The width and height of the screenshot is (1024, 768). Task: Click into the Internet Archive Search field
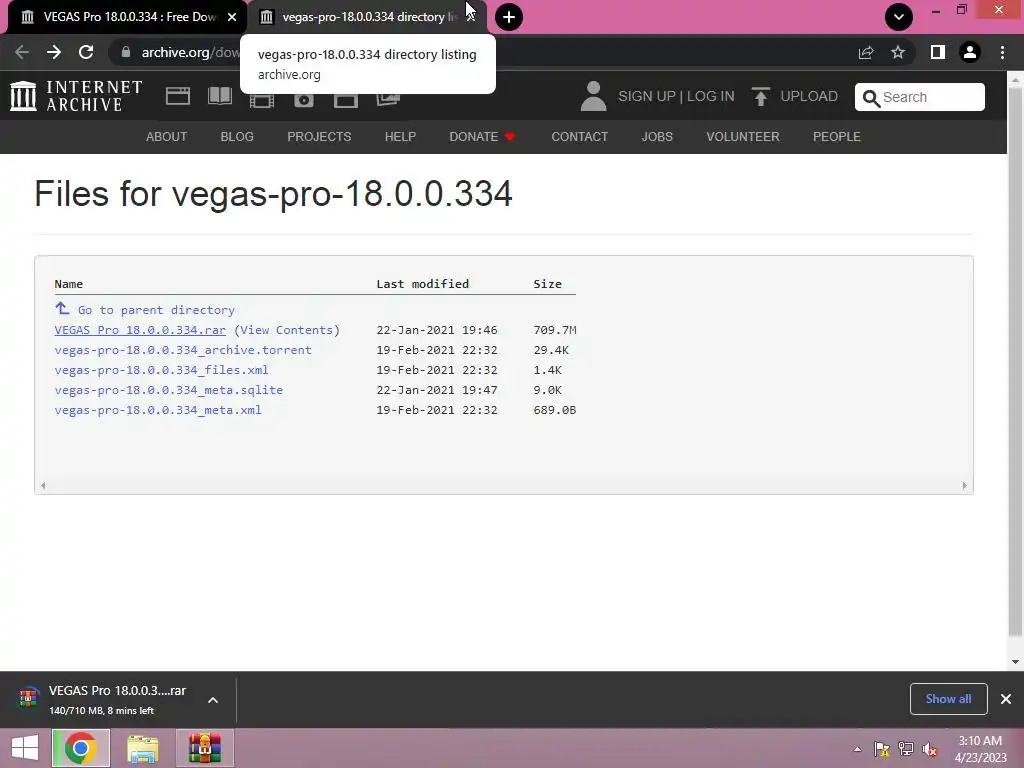[920, 97]
